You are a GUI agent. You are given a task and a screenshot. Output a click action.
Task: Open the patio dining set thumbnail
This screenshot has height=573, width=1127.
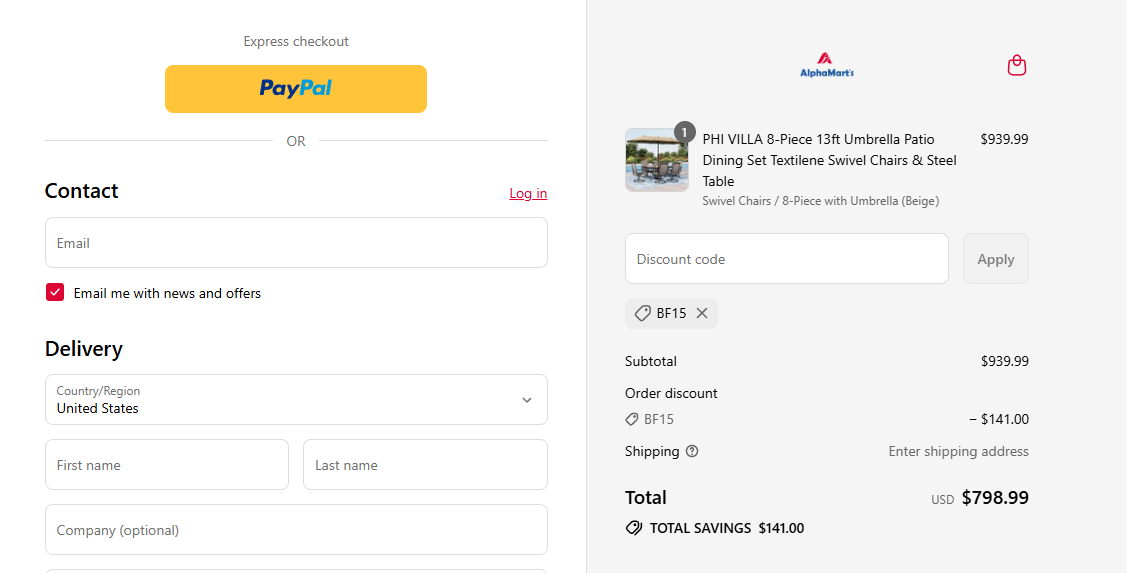pos(656,160)
